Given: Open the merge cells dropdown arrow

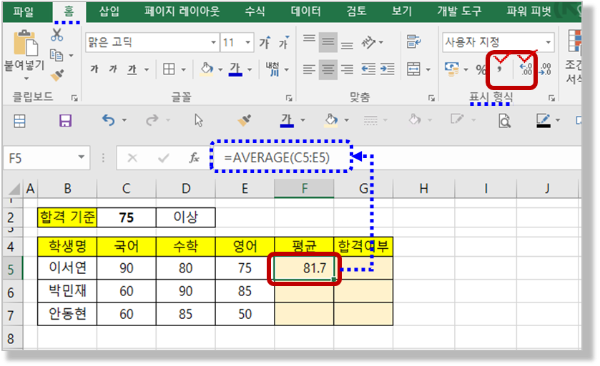Looking at the screenshot, I should click(x=428, y=70).
